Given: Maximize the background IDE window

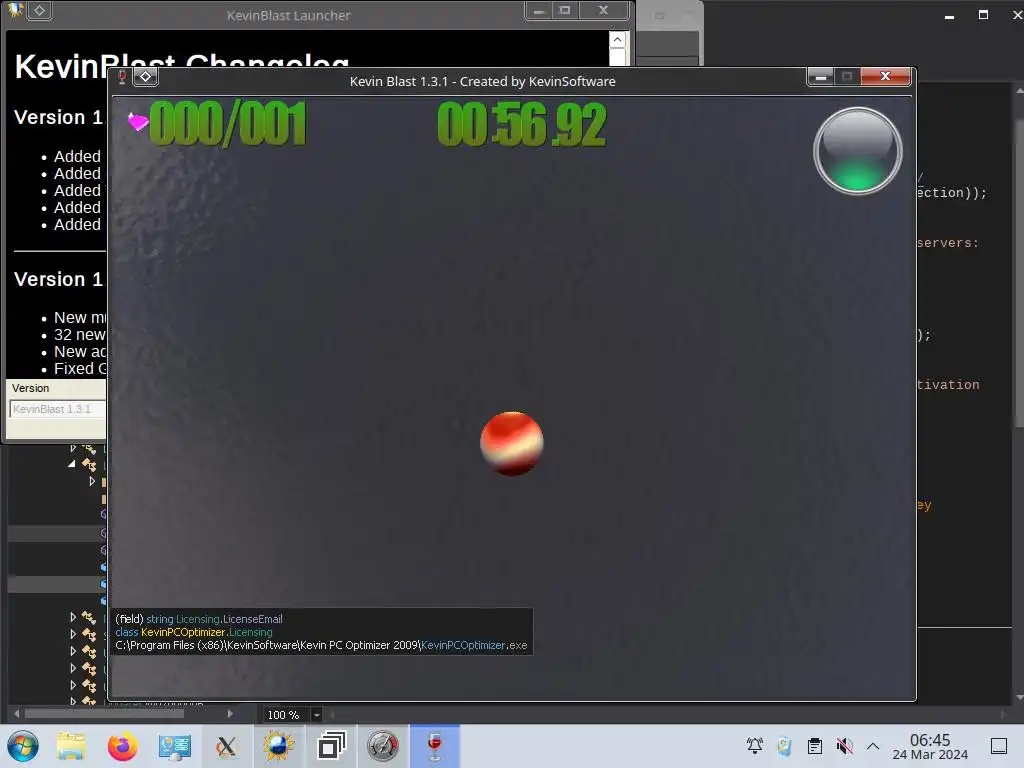Looking at the screenshot, I should click(x=983, y=15).
